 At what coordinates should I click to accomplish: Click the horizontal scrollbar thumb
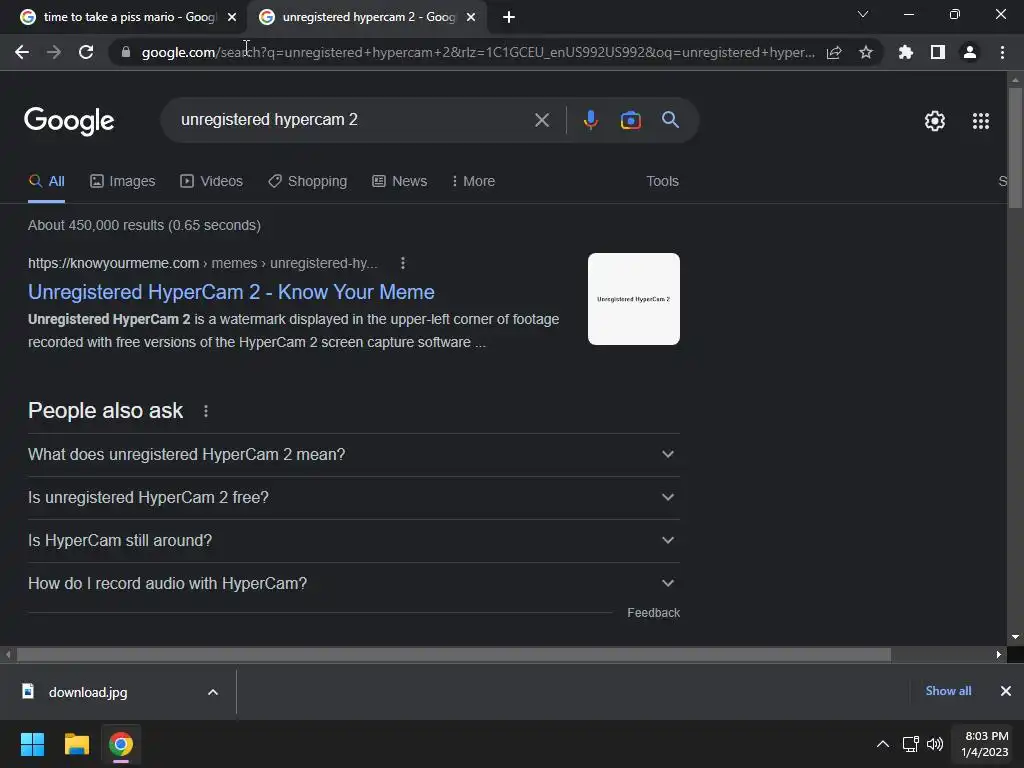point(453,654)
